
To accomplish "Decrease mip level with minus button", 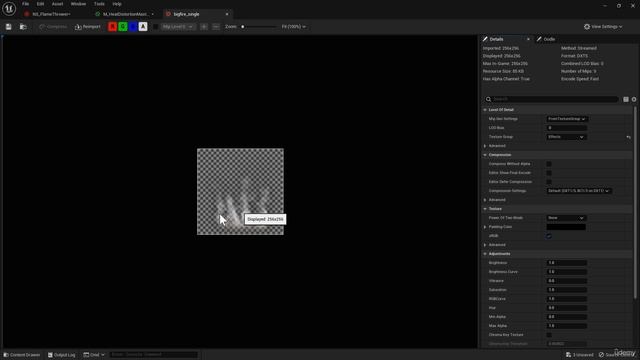I will click(216, 27).
